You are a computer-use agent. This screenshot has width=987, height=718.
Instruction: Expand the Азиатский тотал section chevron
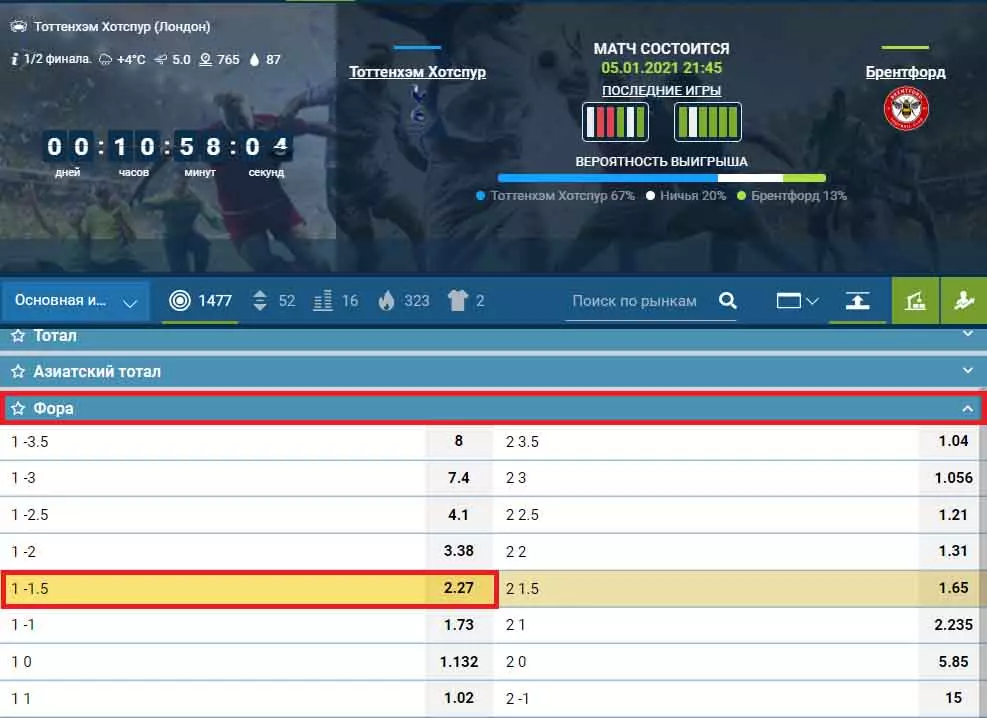(x=968, y=371)
